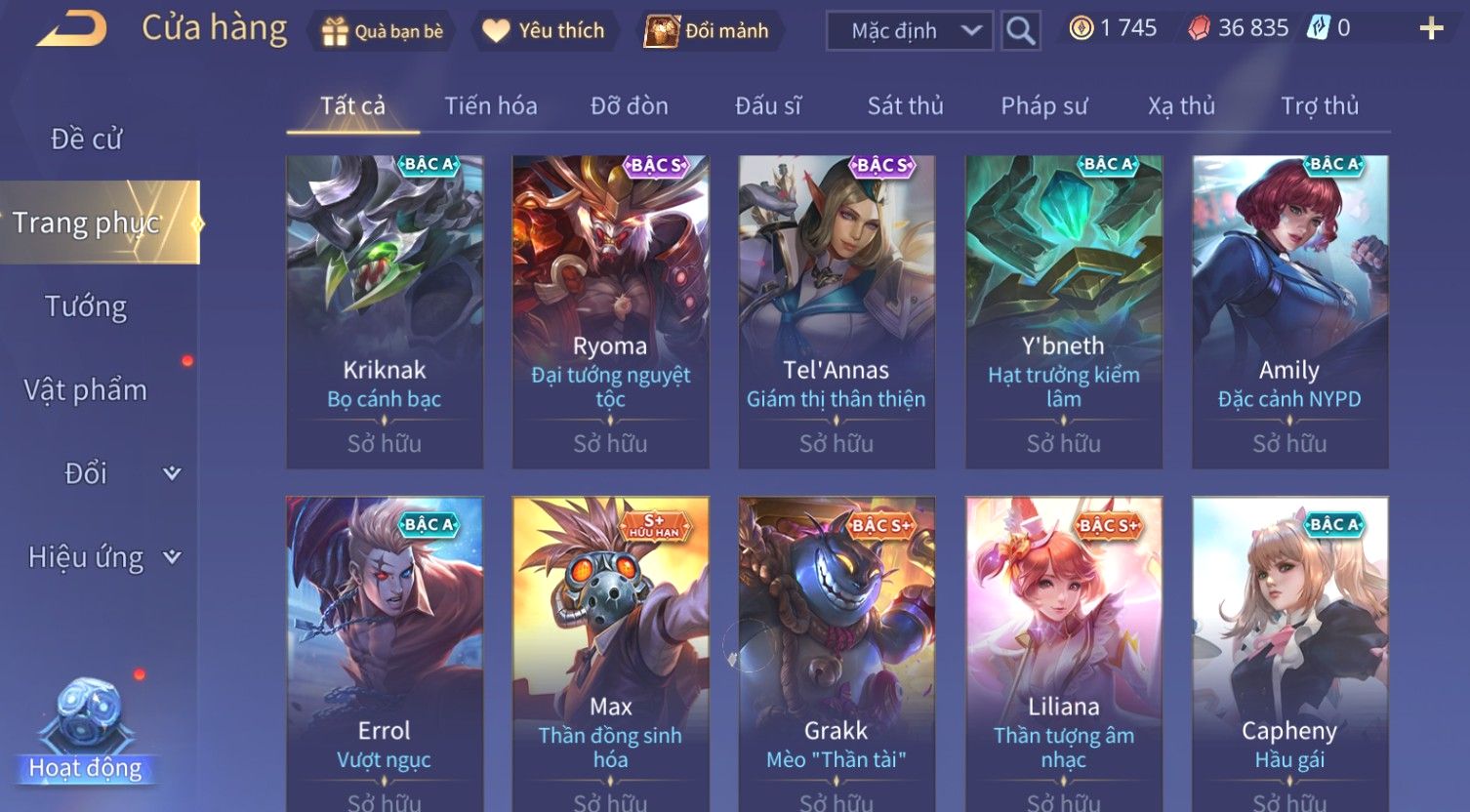Click the red ruby currency icon
The height and width of the screenshot is (812, 1470).
[x=1198, y=28]
